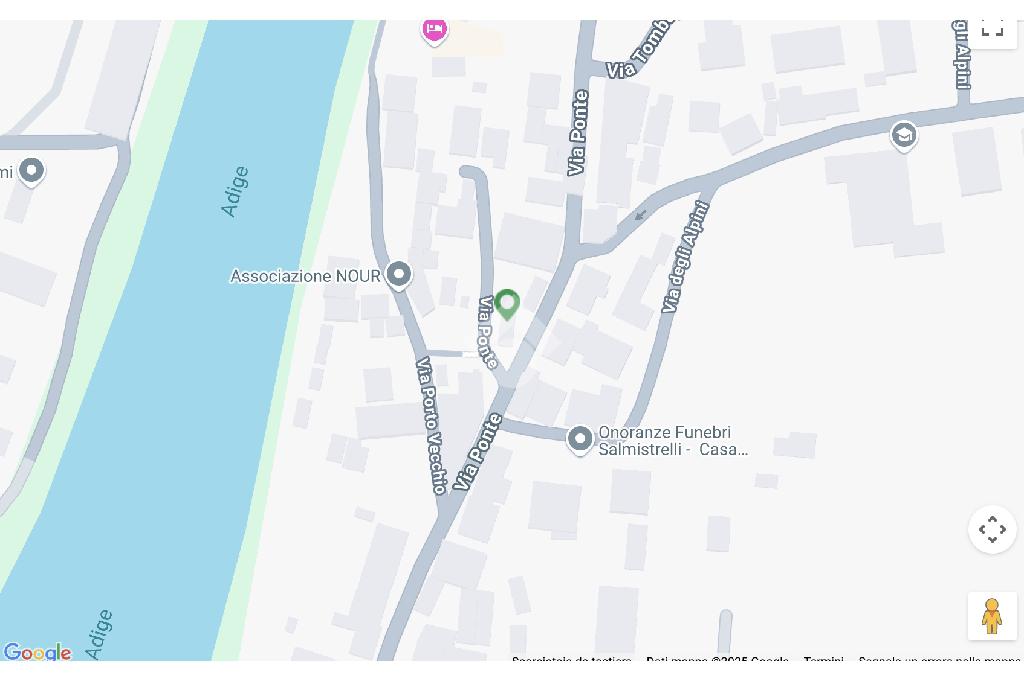Click the one-way arrow on the road

(640, 215)
